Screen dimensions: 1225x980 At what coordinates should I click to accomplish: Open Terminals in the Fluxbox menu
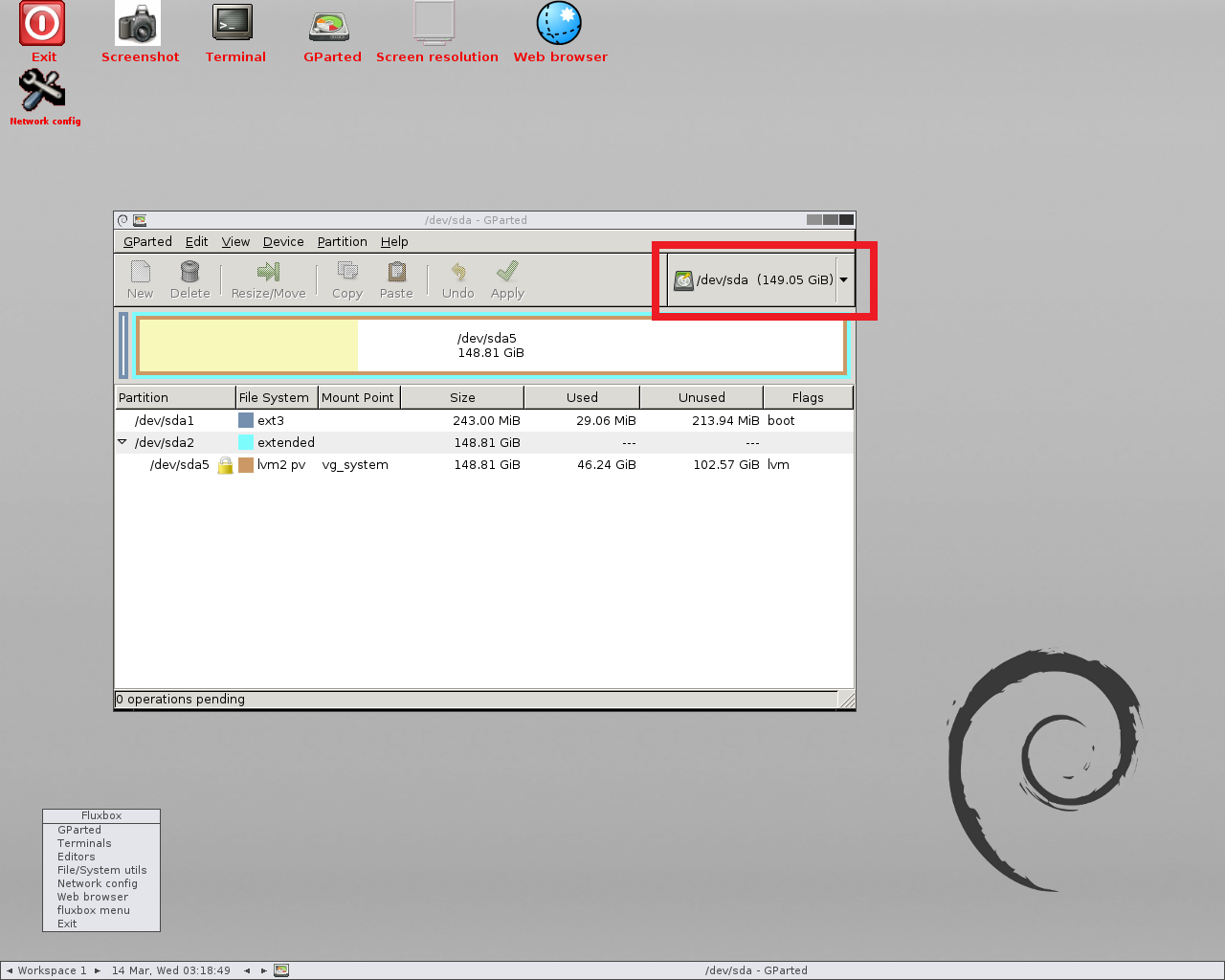coord(101,843)
